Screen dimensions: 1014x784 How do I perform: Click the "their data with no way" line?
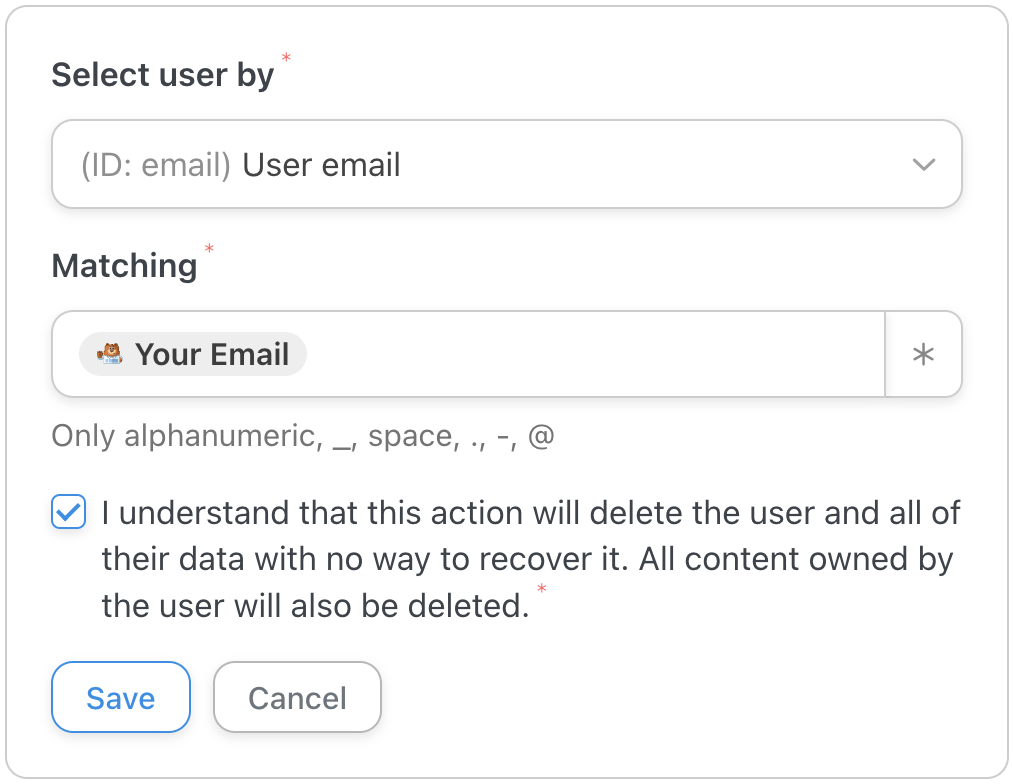[300, 559]
